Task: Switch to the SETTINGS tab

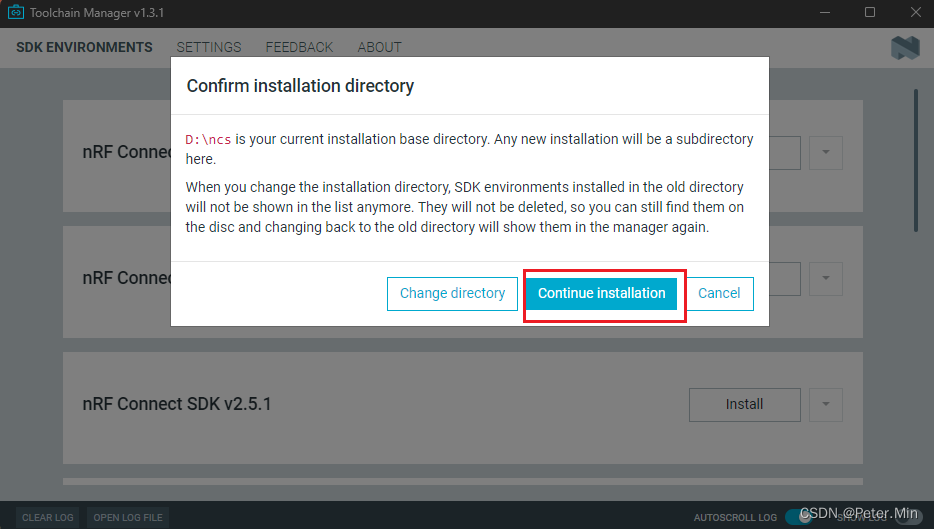Action: pyautogui.click(x=208, y=47)
